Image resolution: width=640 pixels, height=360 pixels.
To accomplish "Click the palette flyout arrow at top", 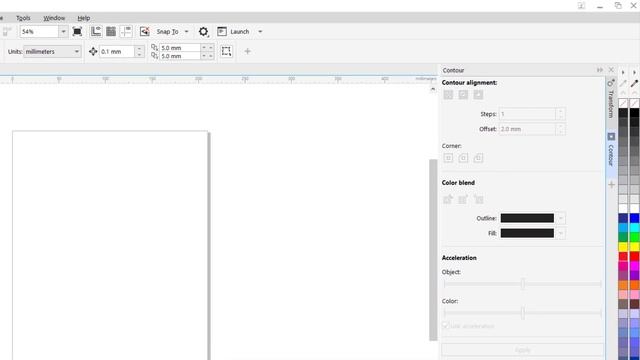I will click(x=623, y=72).
